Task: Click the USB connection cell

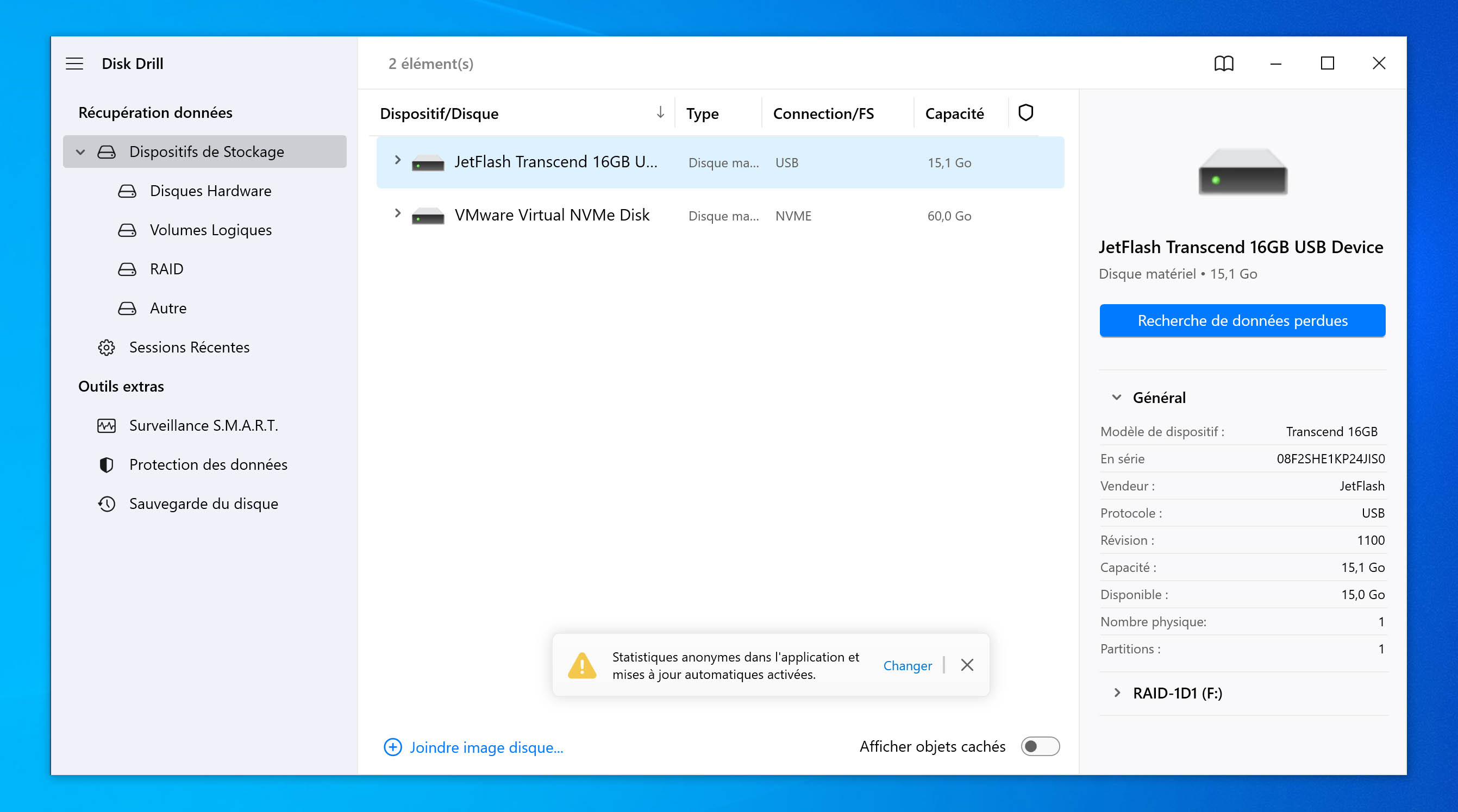Action: coord(787,162)
